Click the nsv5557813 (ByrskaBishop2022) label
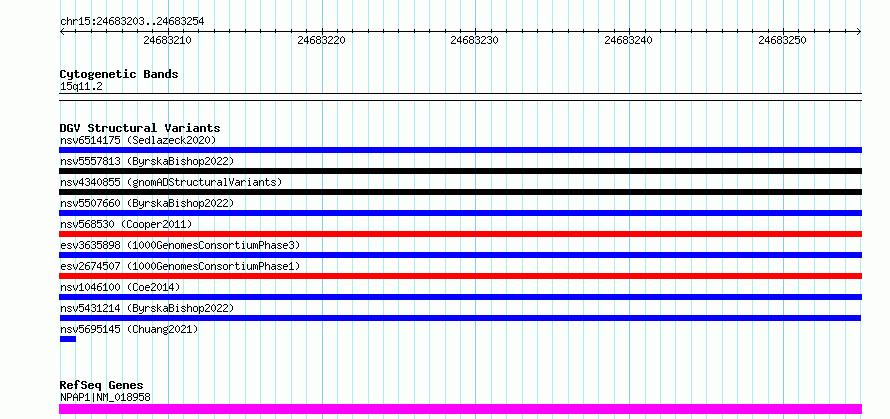 (x=147, y=161)
